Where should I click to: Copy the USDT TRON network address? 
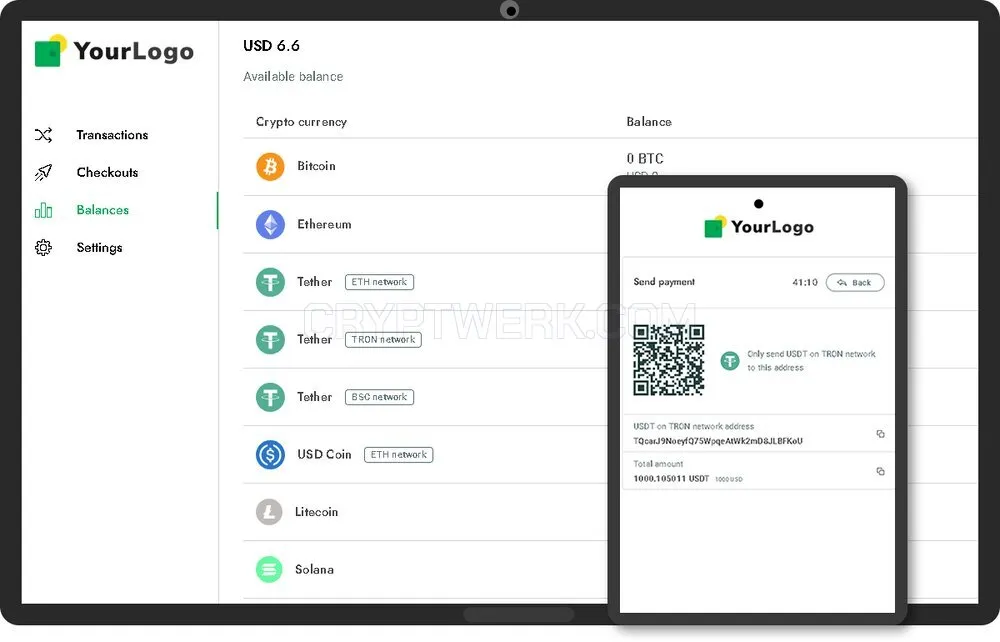click(x=880, y=434)
